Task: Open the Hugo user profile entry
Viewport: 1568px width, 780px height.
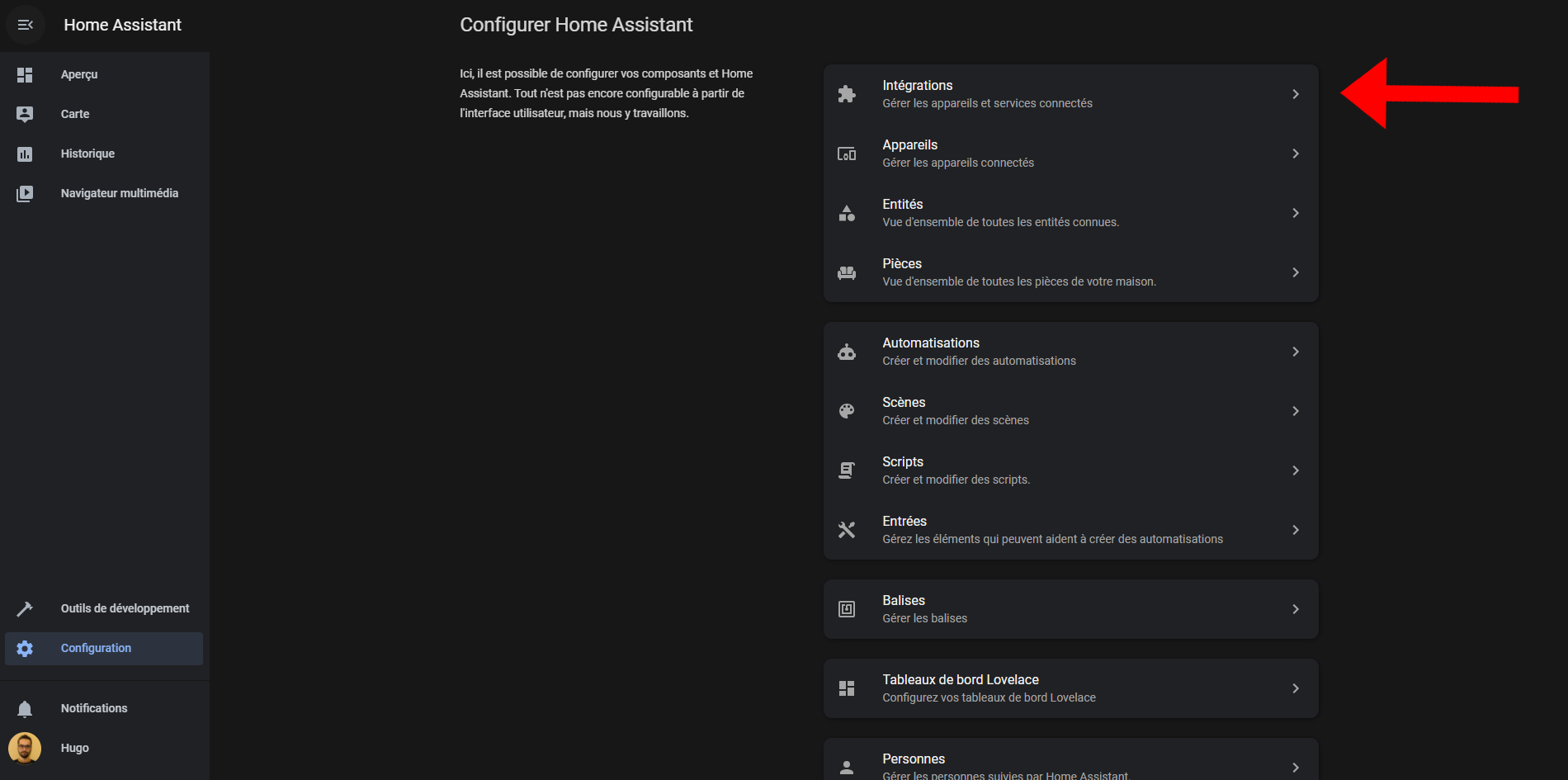Action: [104, 748]
